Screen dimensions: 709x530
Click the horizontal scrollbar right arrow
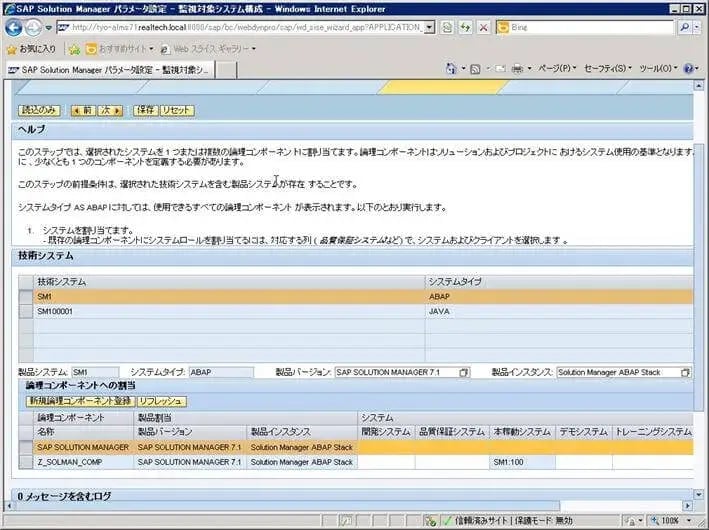(687, 506)
